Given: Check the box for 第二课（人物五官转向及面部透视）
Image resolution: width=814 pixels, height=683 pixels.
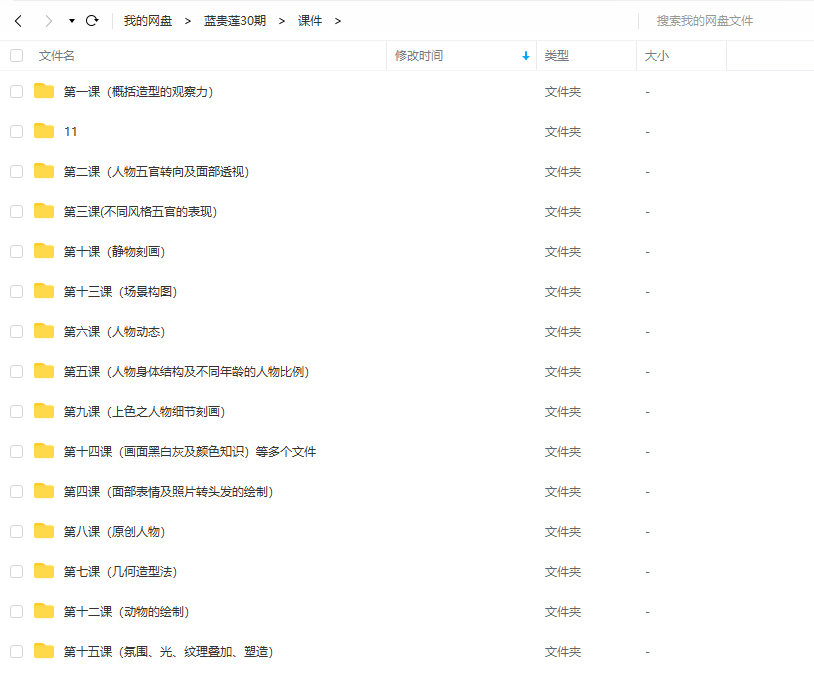Looking at the screenshot, I should pyautogui.click(x=16, y=171).
